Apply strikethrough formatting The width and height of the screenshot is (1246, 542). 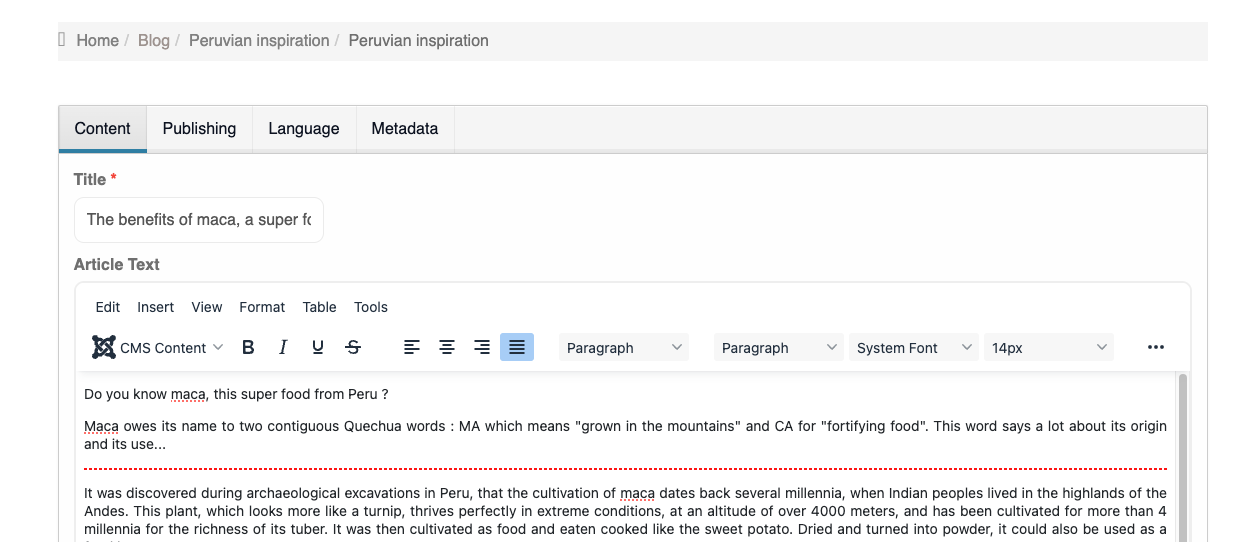[353, 348]
